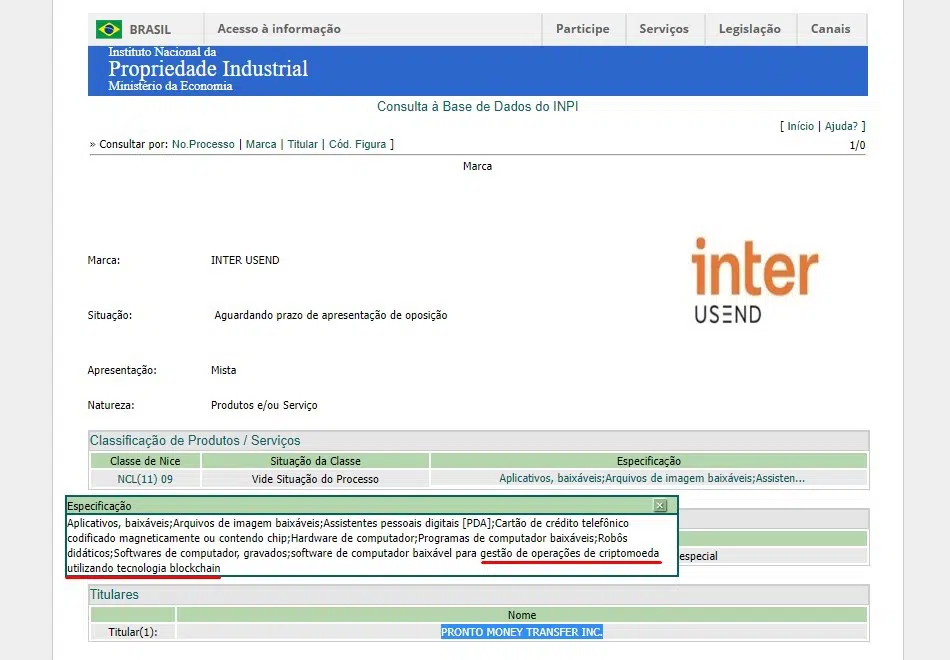Click the Classe de Nice column header
950x660 pixels.
click(x=145, y=461)
